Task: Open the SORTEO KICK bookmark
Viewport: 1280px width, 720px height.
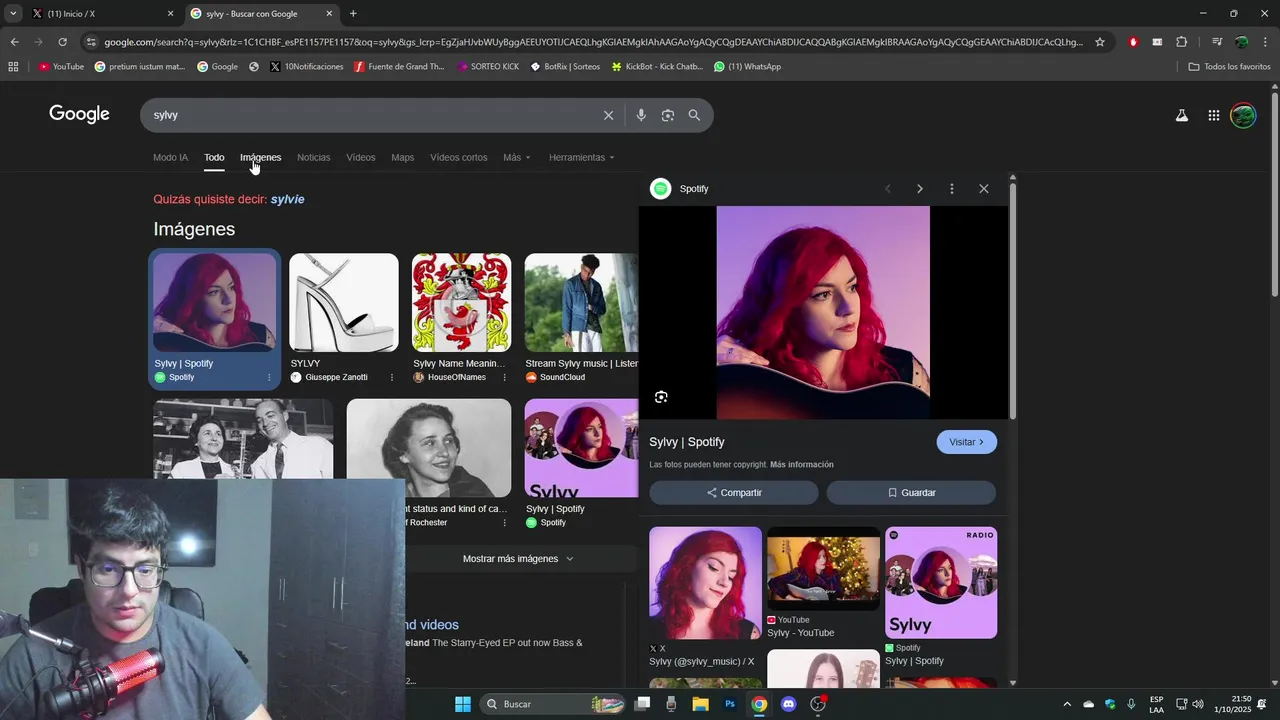Action: pyautogui.click(x=487, y=67)
